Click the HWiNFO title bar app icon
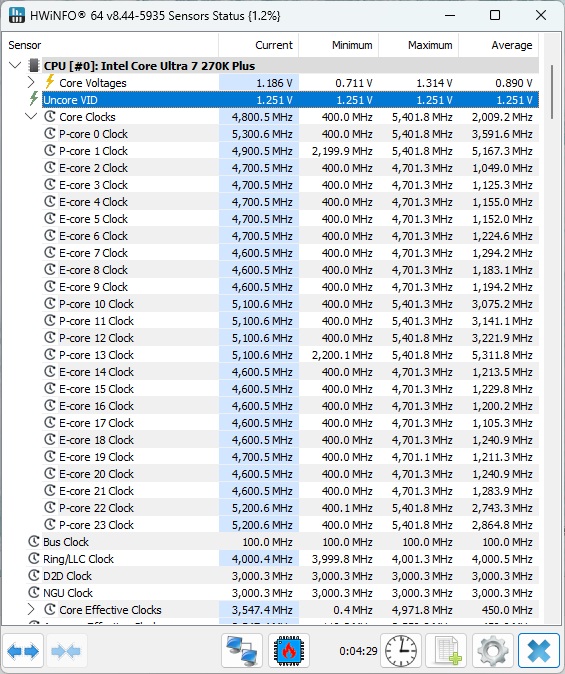This screenshot has height=674, width=565. tap(17, 16)
